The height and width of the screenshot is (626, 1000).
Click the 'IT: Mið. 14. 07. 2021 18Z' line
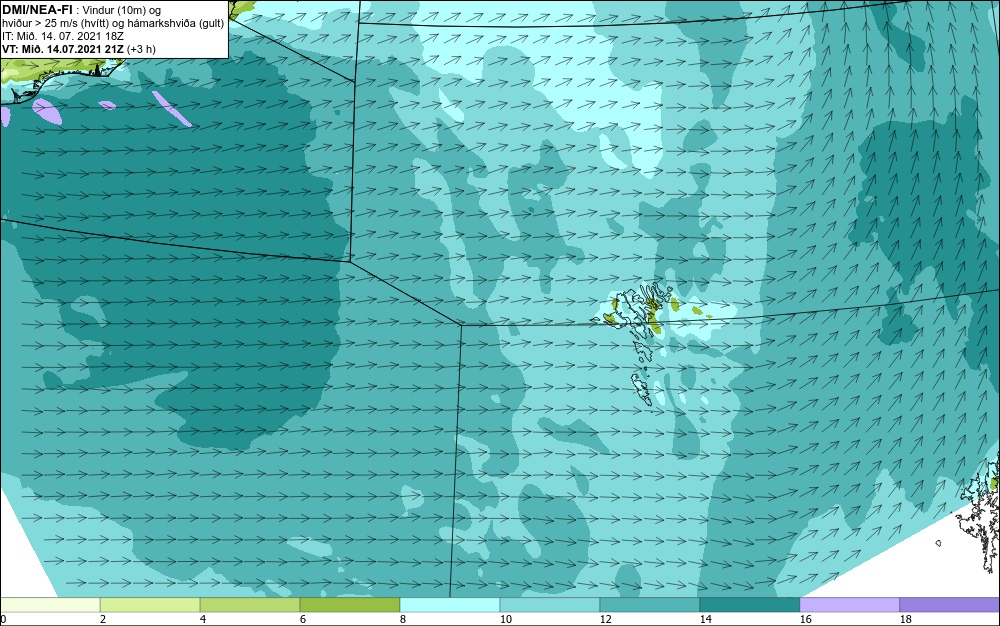point(62,36)
